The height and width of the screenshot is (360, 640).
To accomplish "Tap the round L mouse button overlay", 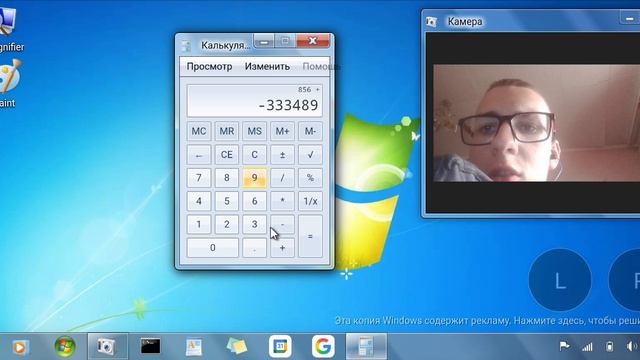I will tap(560, 280).
